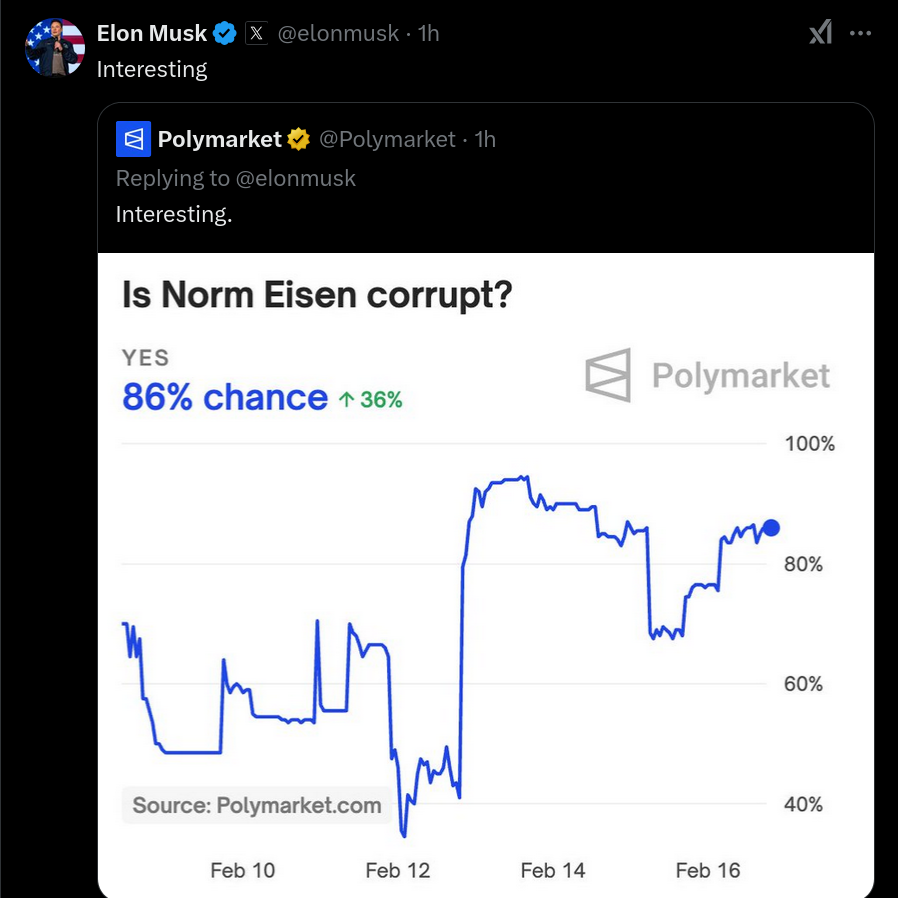Open the Elon Musk display name link
898x898 pixels.
[152, 33]
